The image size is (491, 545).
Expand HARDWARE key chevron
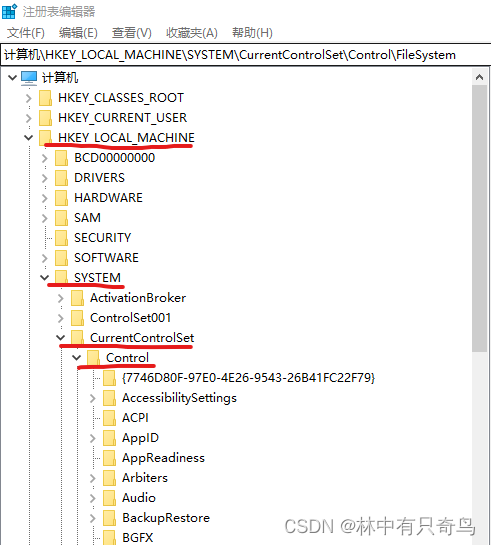pyautogui.click(x=44, y=198)
